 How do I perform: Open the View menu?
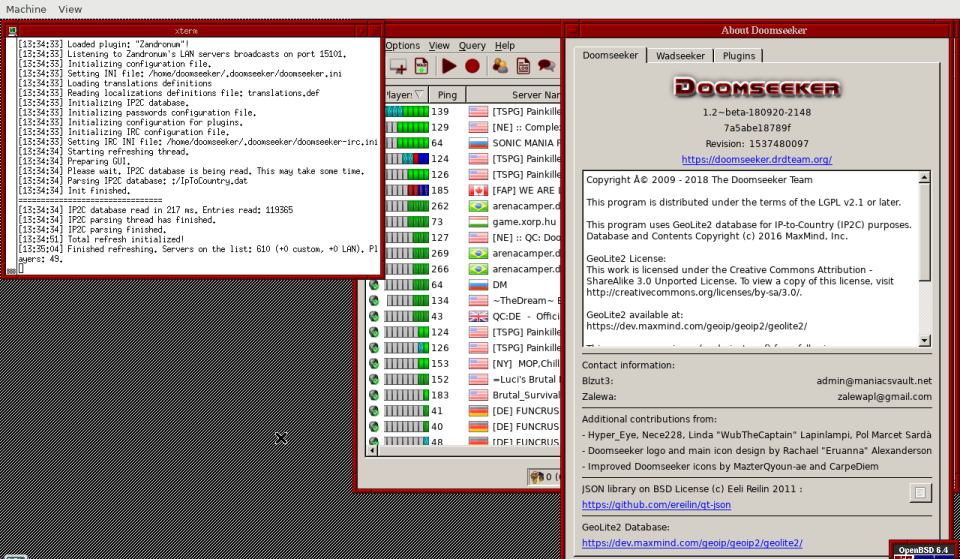439,45
